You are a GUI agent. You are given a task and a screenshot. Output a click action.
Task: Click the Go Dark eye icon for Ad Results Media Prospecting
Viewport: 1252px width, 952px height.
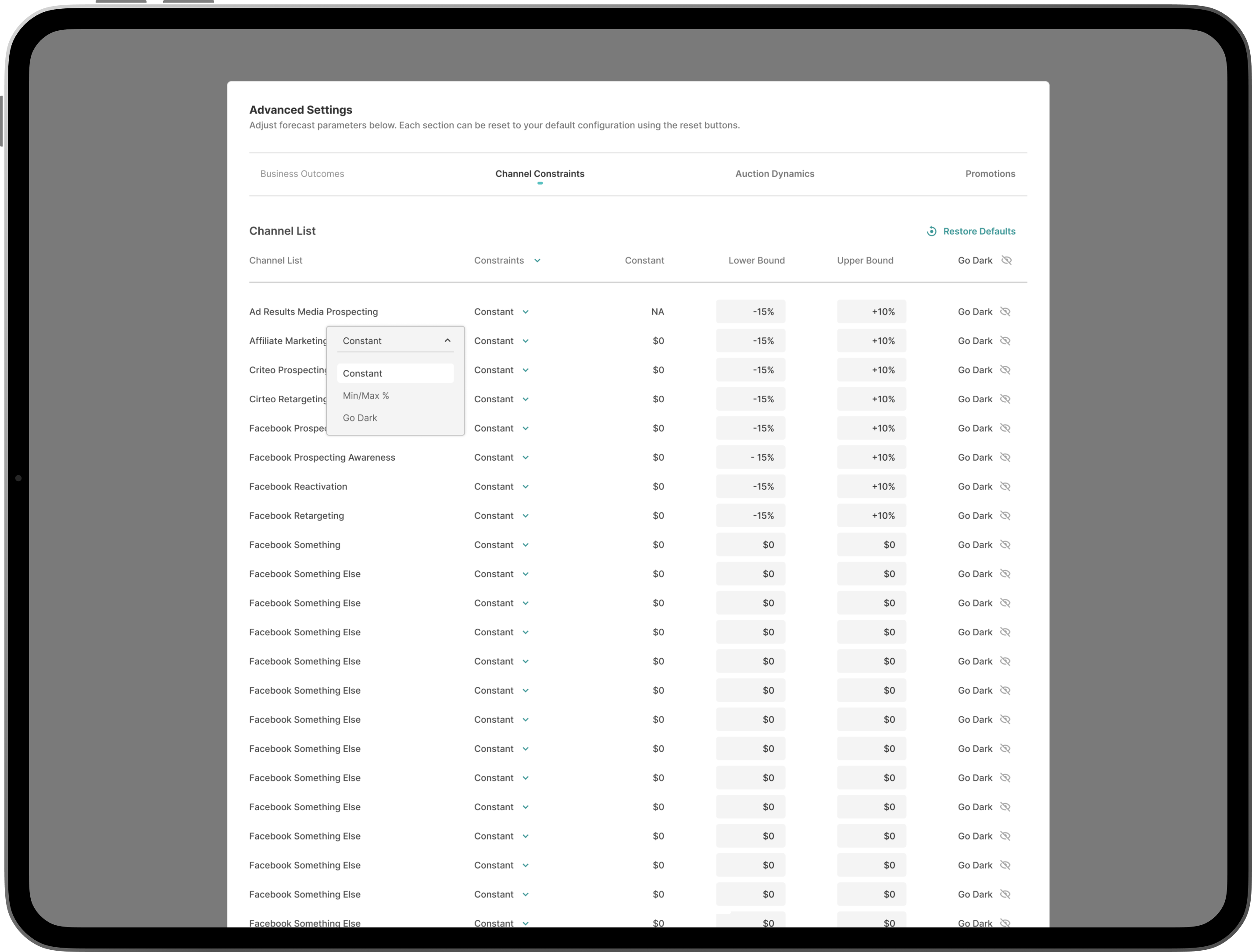[1005, 311]
